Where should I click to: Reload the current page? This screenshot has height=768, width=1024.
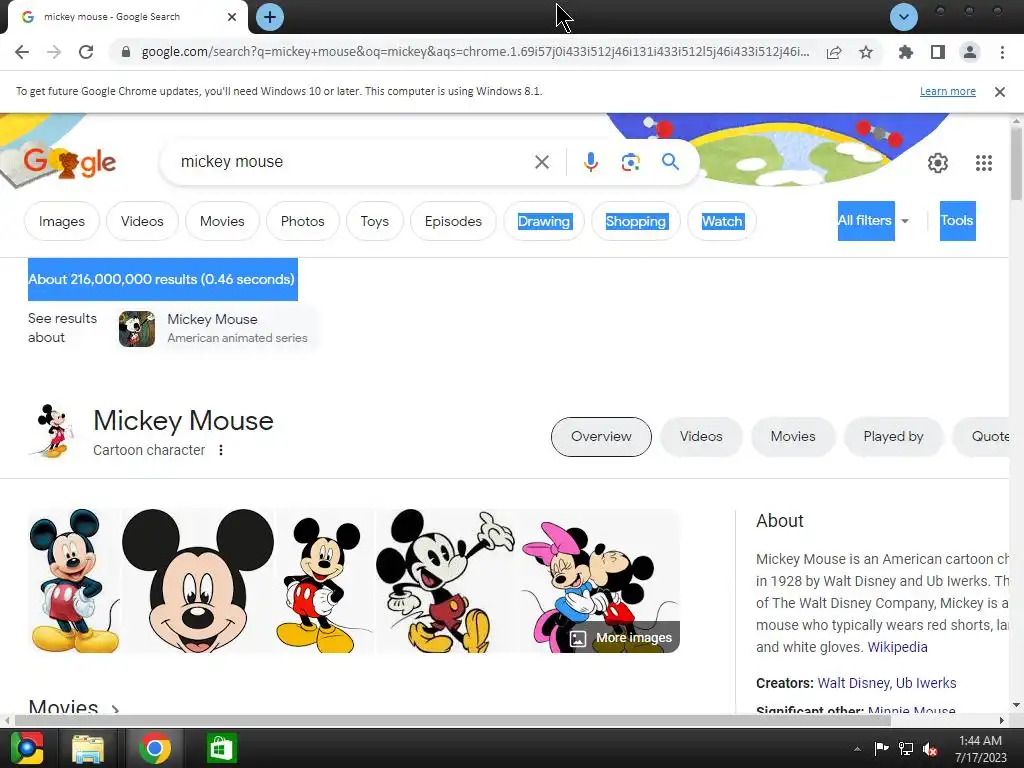tap(86, 52)
